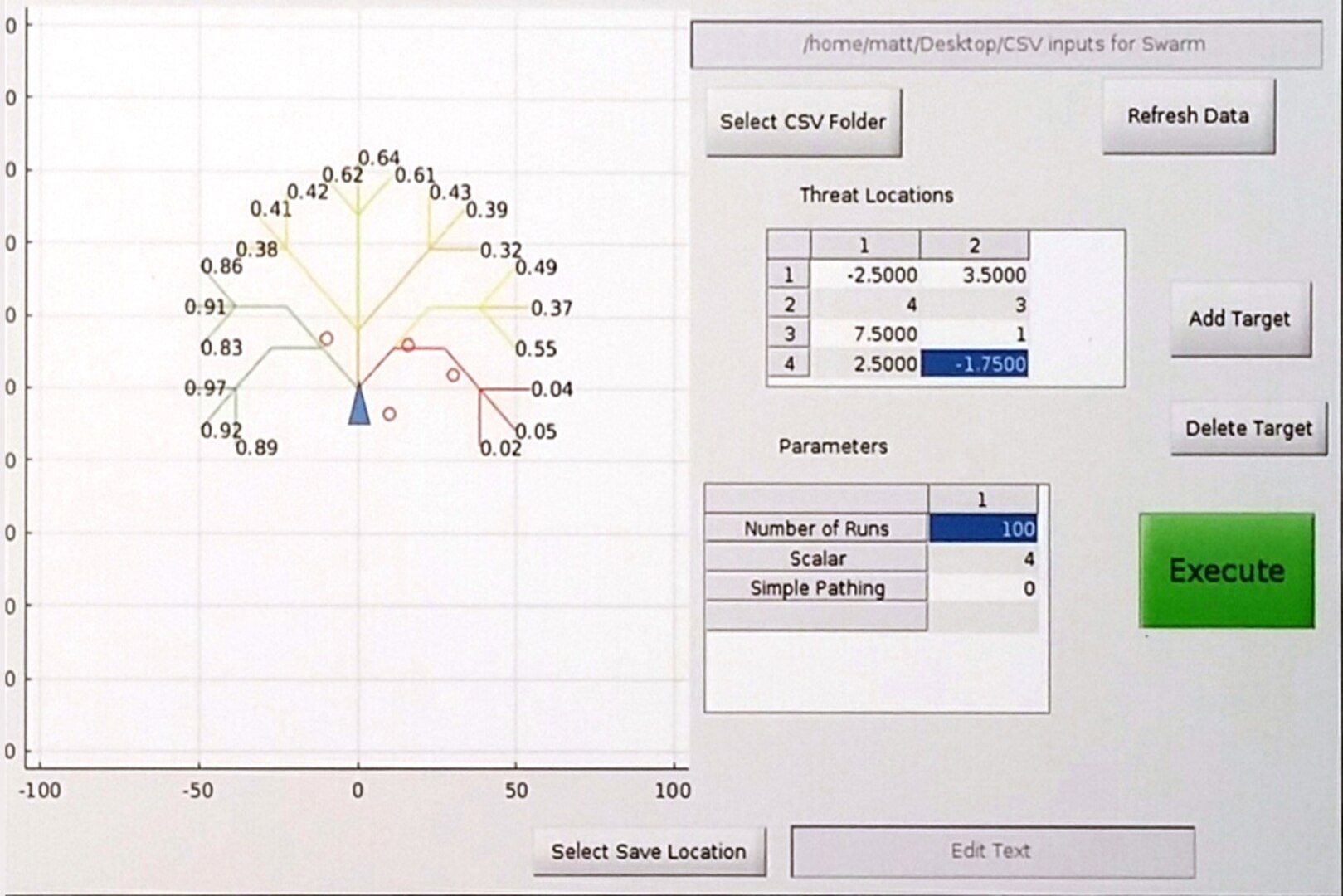Select the highlighted -1.7500 threat coordinate cell
The height and width of the screenshot is (896, 1343).
point(975,363)
